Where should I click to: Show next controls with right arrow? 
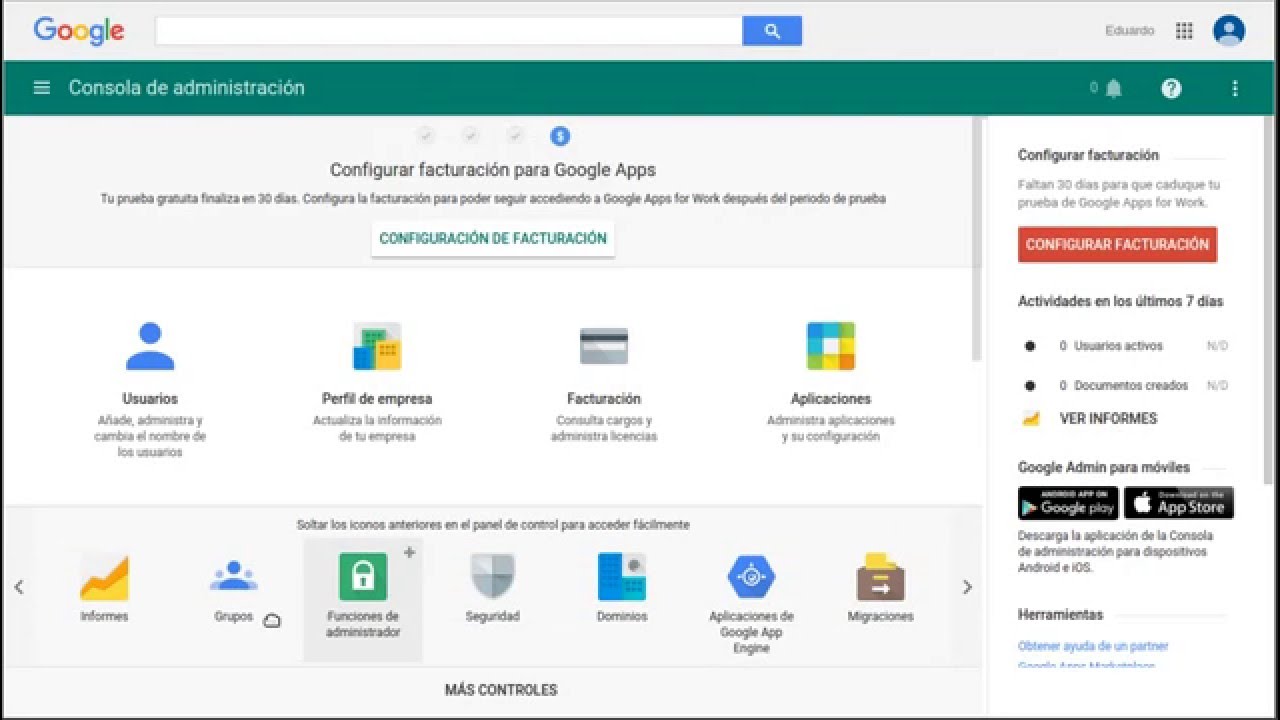click(967, 587)
